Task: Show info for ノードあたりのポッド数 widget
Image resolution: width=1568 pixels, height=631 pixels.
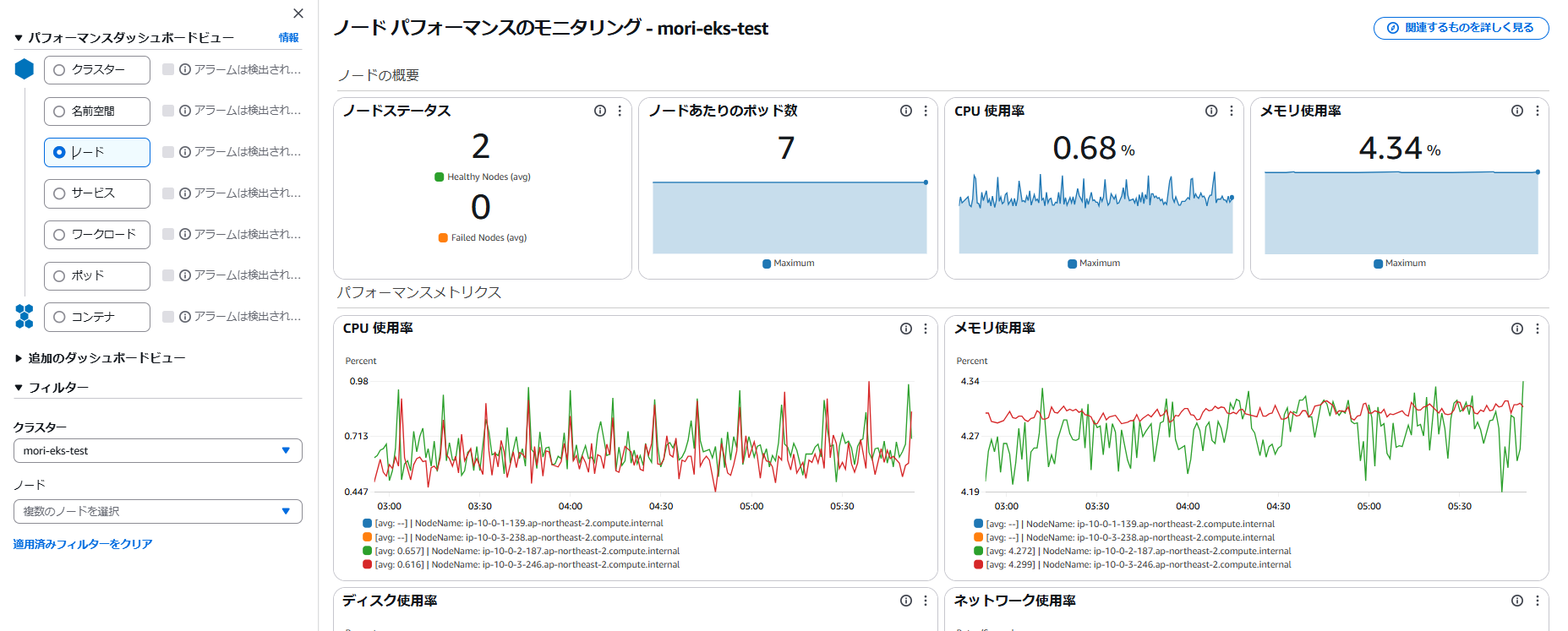Action: pos(906,111)
